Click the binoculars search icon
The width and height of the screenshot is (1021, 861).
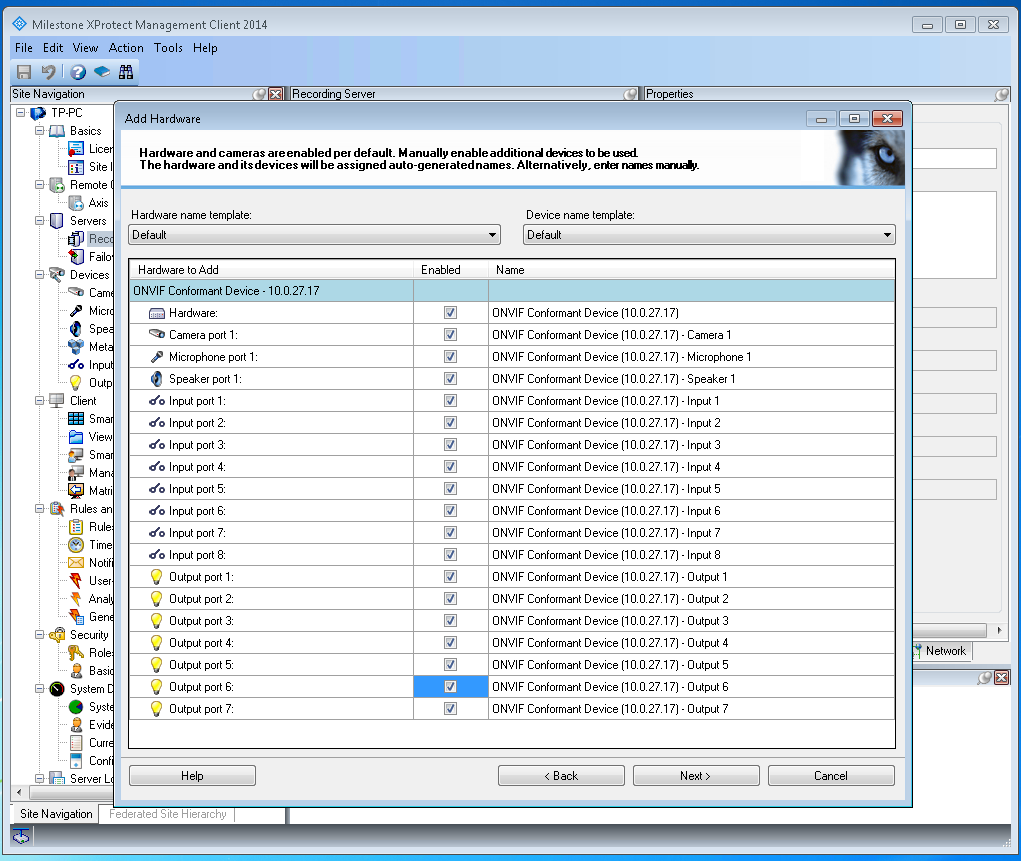point(126,72)
